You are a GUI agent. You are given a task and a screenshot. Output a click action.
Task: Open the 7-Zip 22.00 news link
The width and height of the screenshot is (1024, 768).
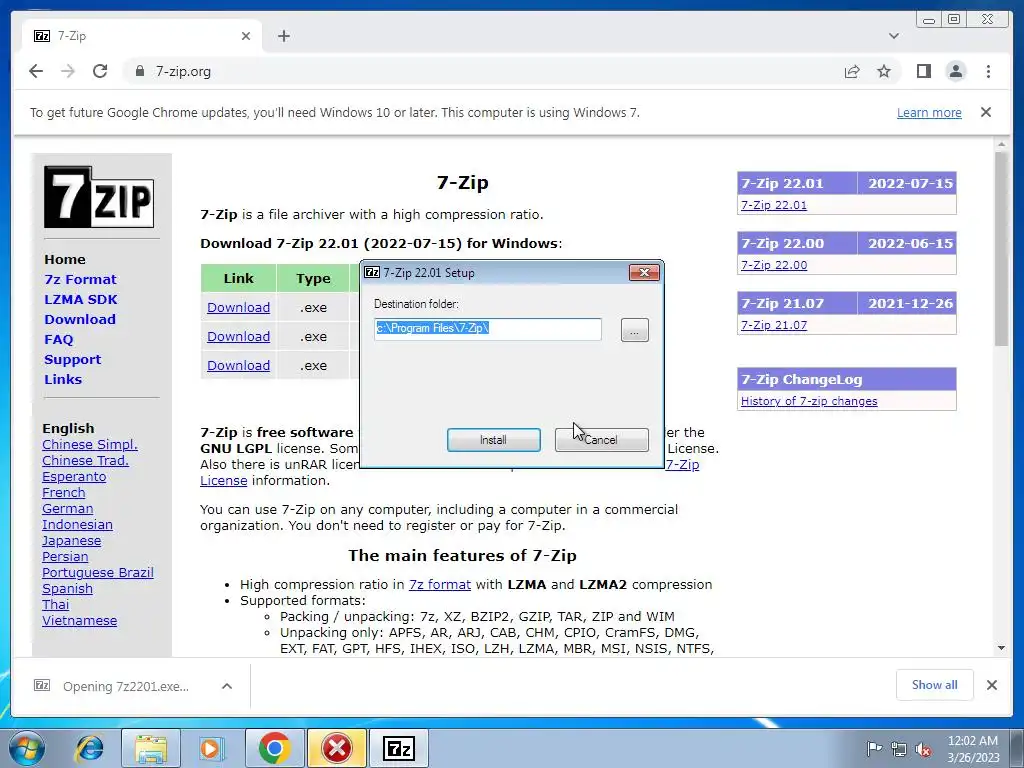[773, 265]
